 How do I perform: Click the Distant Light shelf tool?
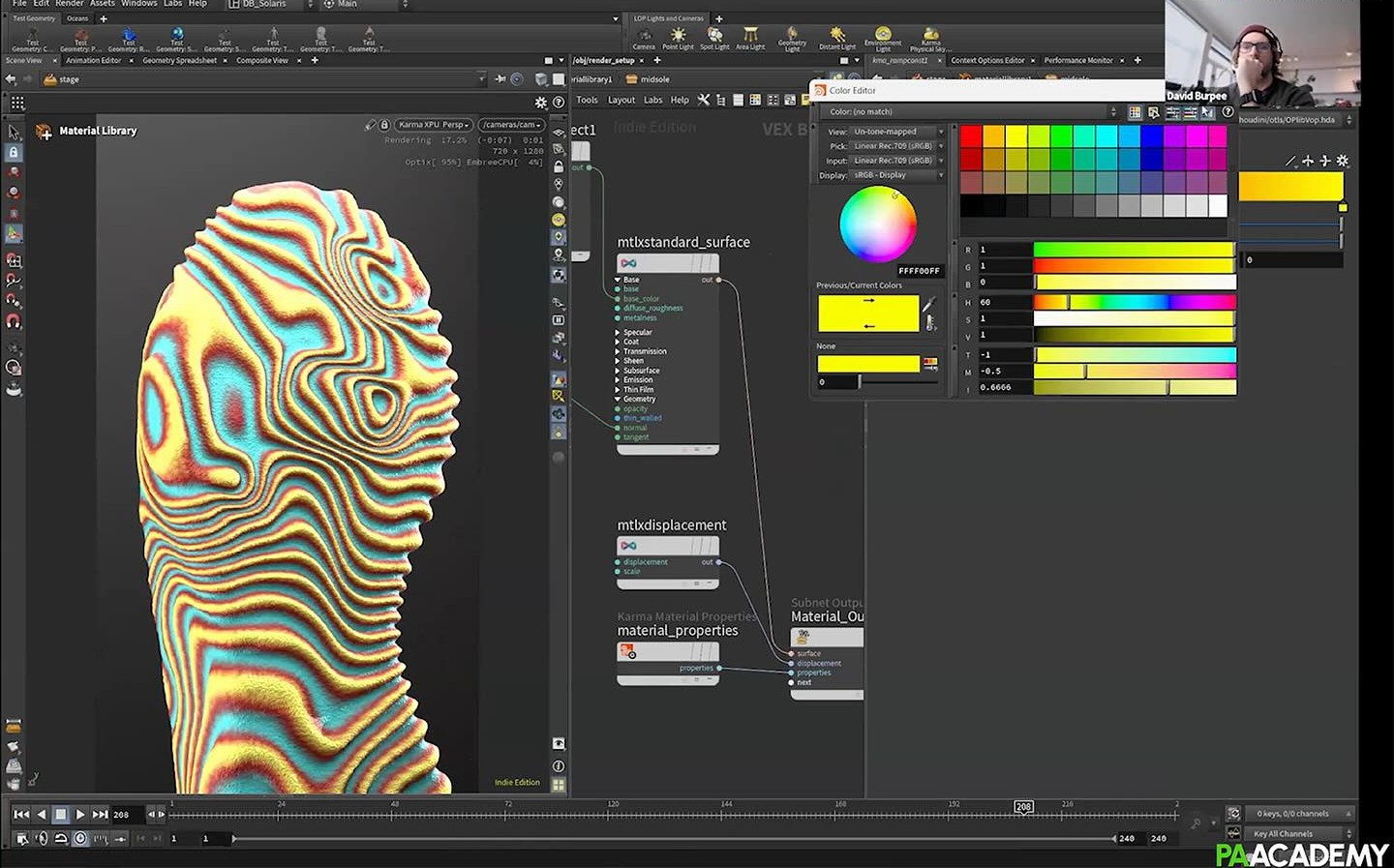(x=836, y=37)
